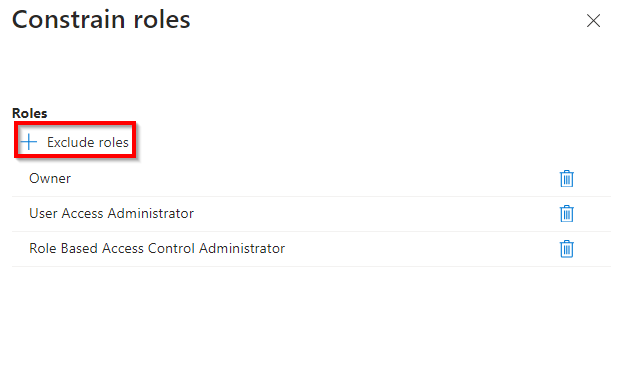Trash the second listed role

click(x=566, y=213)
